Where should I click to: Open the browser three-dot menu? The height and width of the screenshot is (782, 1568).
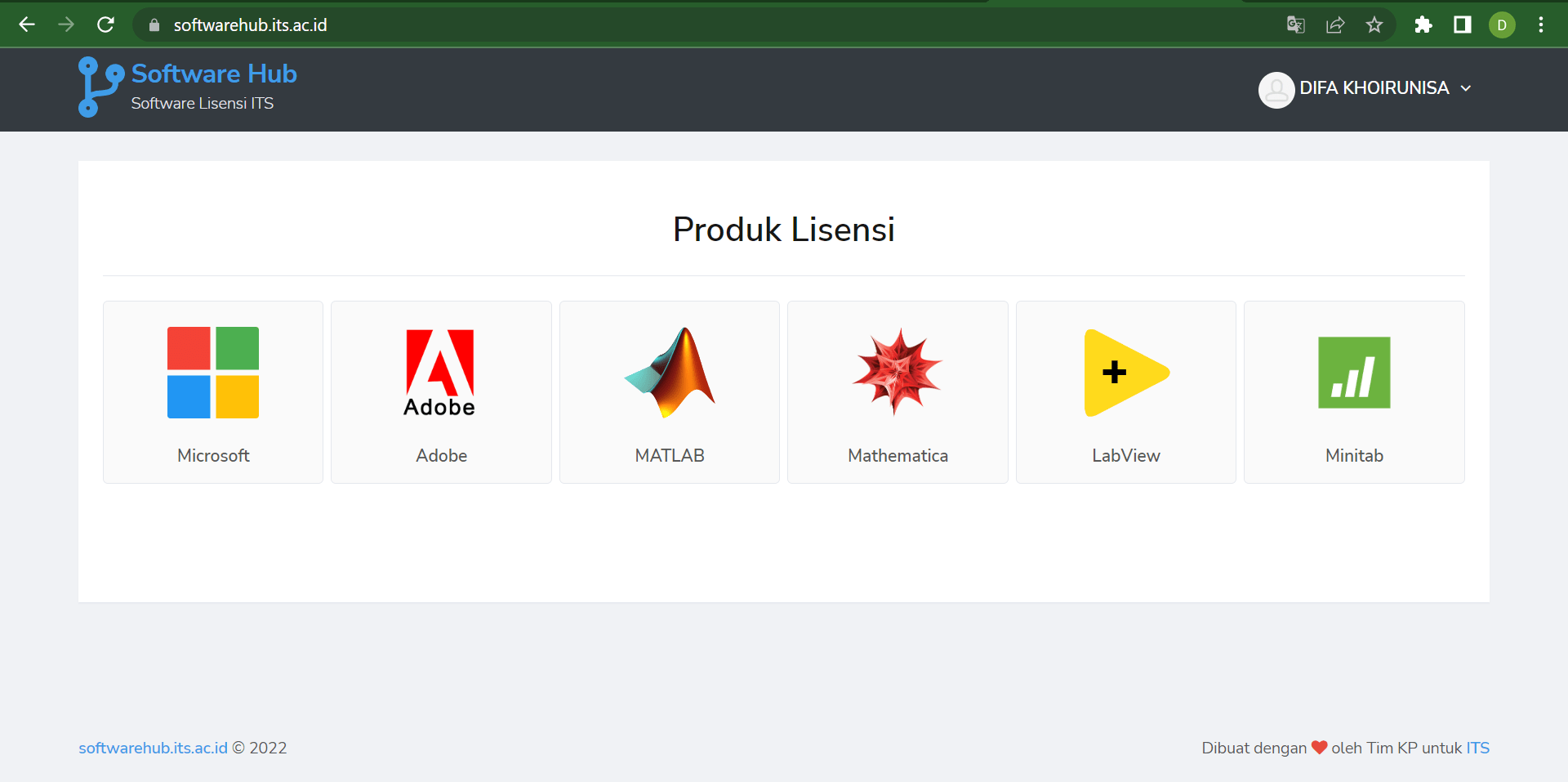tap(1541, 25)
